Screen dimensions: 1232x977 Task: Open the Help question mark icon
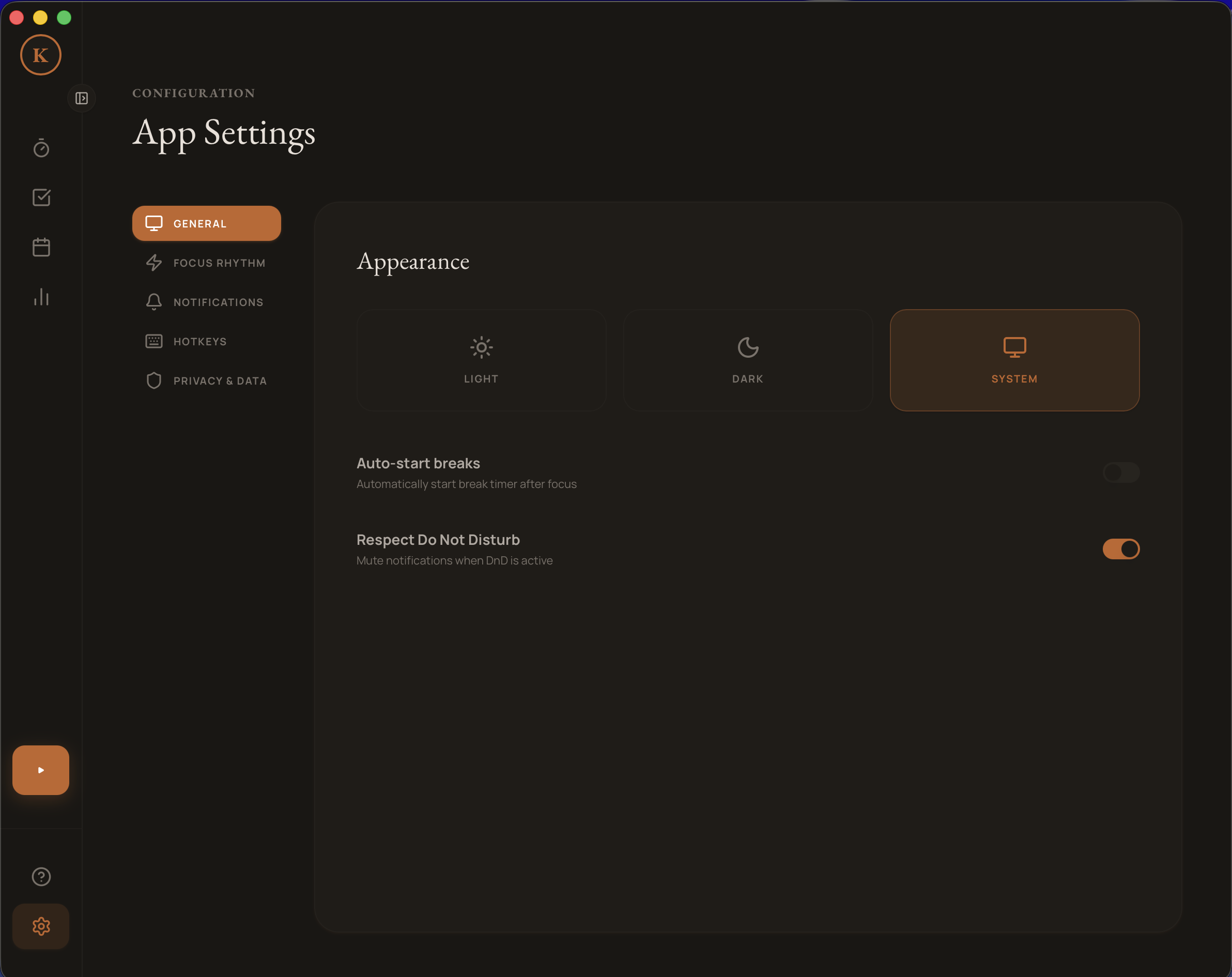pos(41,876)
